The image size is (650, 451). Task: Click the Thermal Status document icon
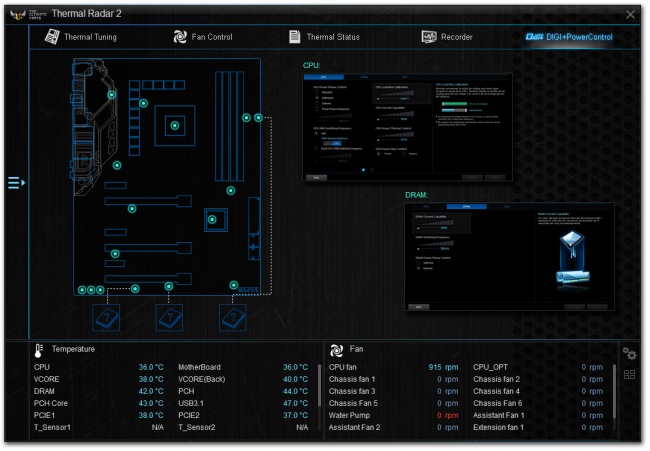point(295,37)
